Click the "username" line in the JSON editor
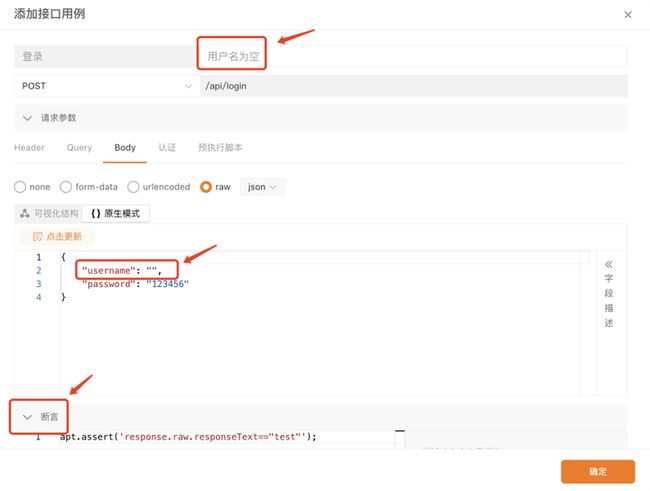Image resolution: width=650 pixels, height=491 pixels. pyautogui.click(x=121, y=271)
